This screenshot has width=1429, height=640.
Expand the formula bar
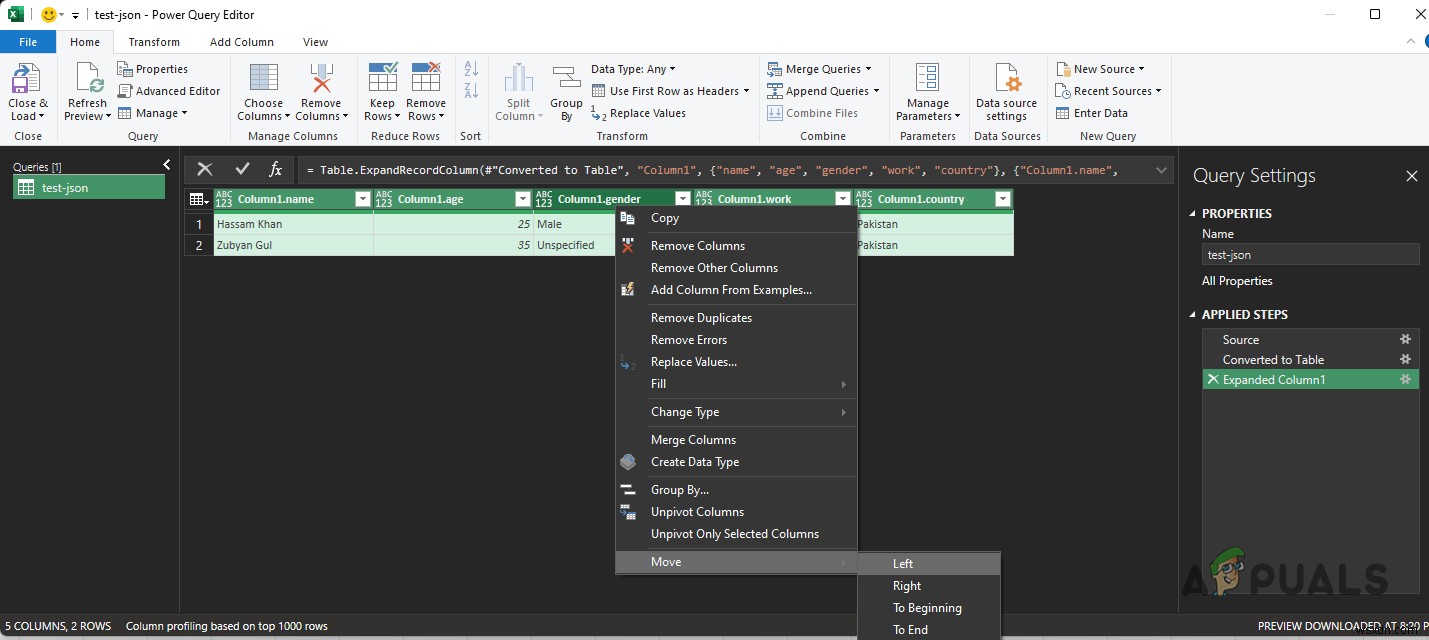tap(1160, 170)
